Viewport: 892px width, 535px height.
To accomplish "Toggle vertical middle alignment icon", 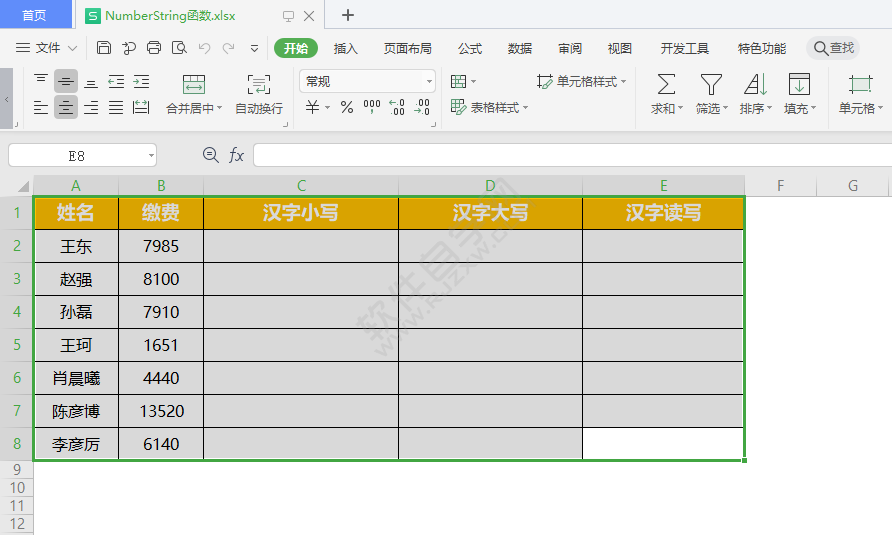I will point(66,81).
